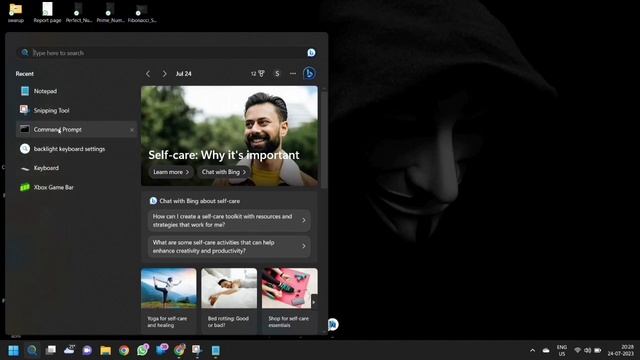Select the Perfect_Nu... desktop file
This screenshot has width=640, height=360.
coord(79,12)
